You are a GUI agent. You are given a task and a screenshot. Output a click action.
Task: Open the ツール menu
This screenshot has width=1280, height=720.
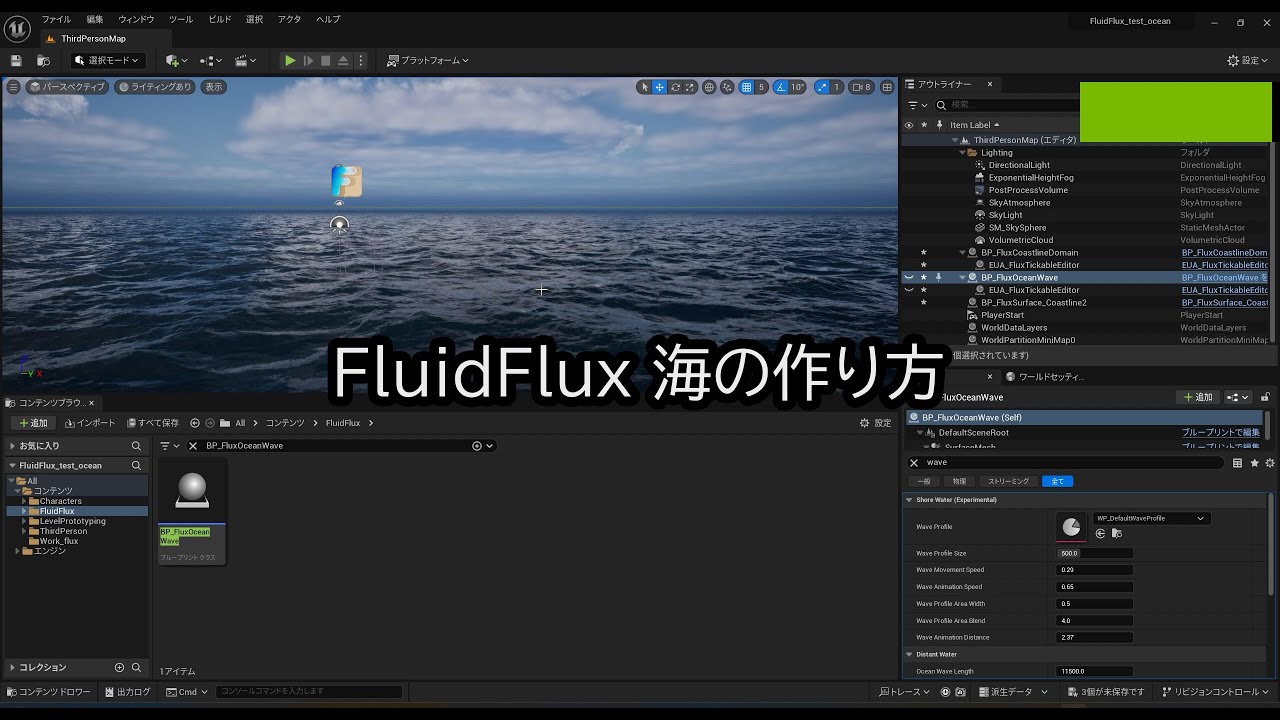(181, 19)
